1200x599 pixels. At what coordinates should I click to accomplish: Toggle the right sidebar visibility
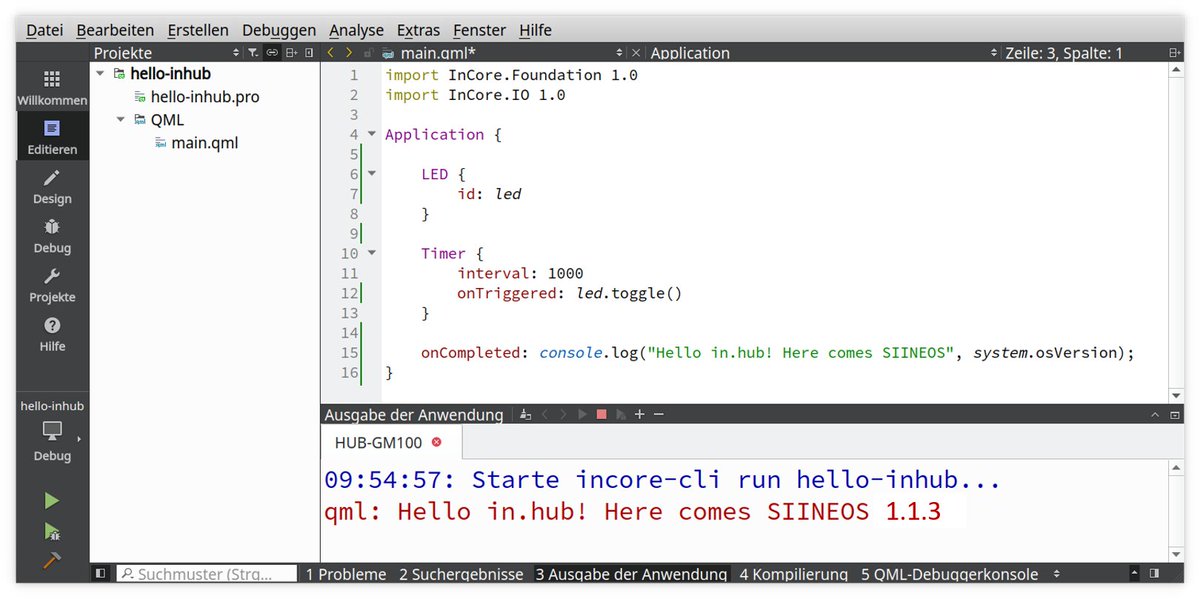(1155, 574)
